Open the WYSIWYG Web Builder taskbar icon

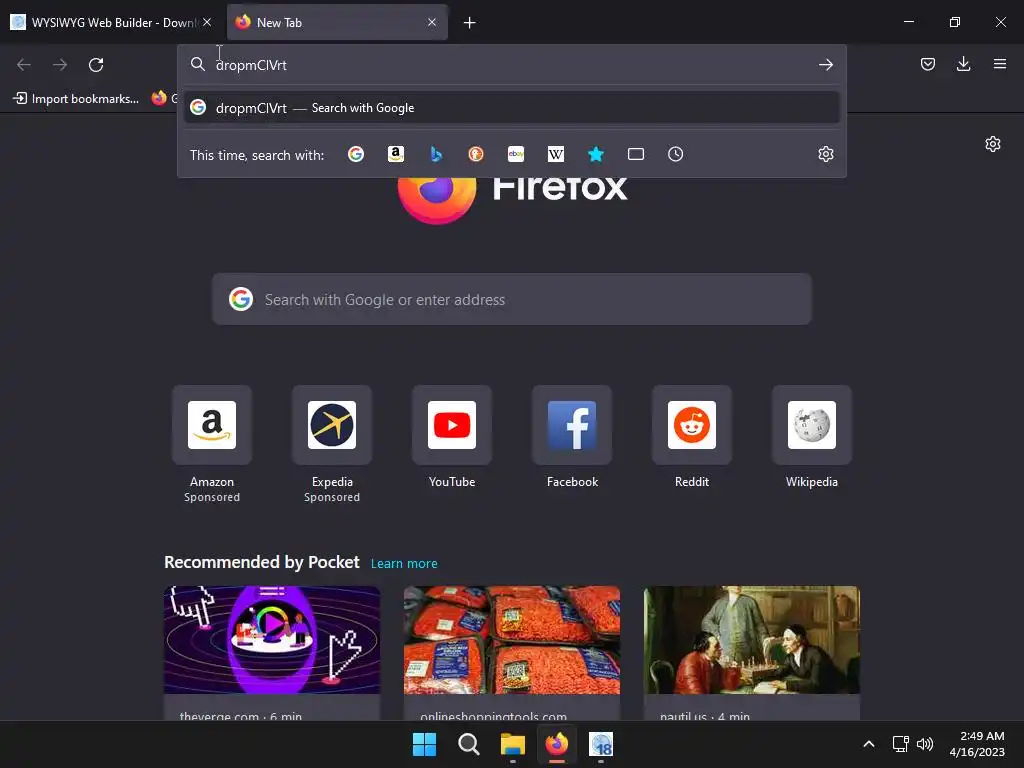click(x=601, y=744)
